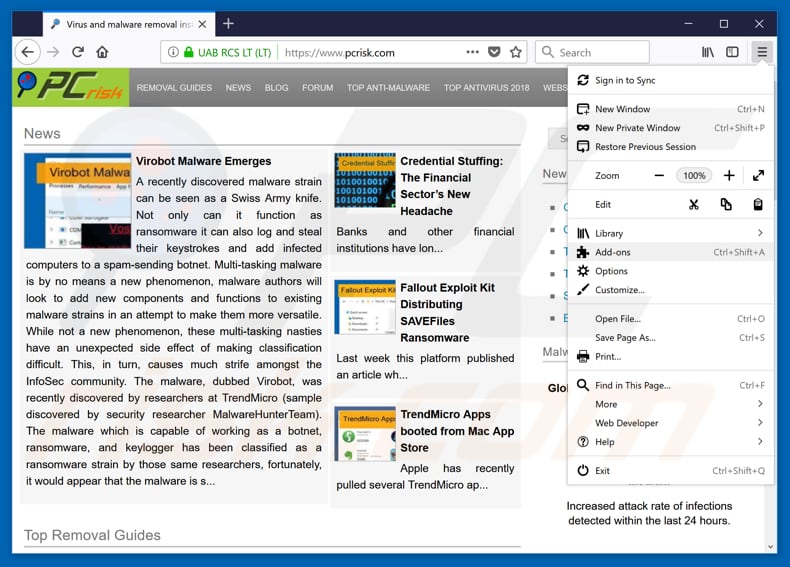Viewport: 790px width, 567px height.
Task: Zoom in with the plus button
Action: click(x=729, y=175)
